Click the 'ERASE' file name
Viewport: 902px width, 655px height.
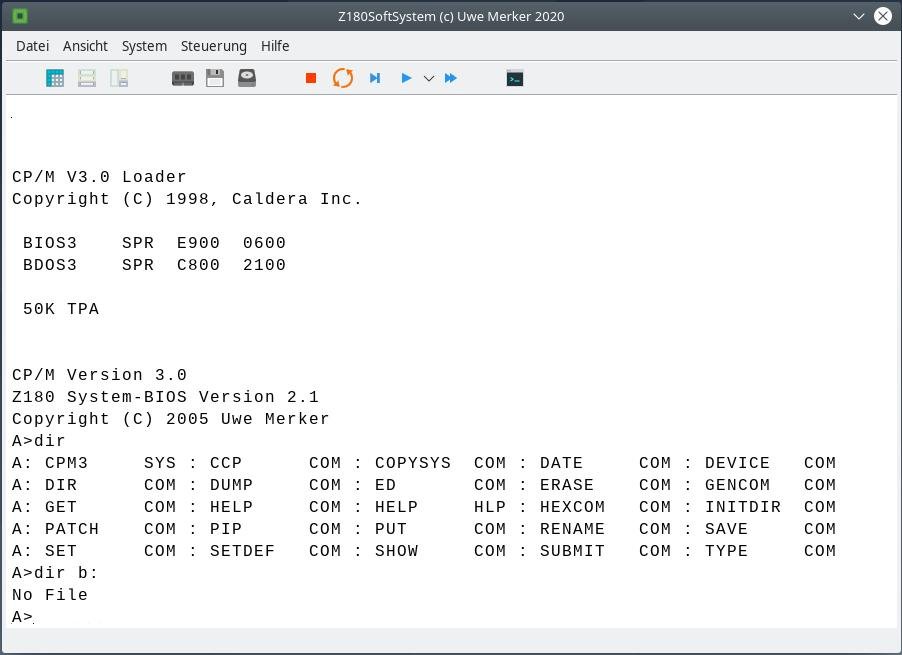point(567,485)
